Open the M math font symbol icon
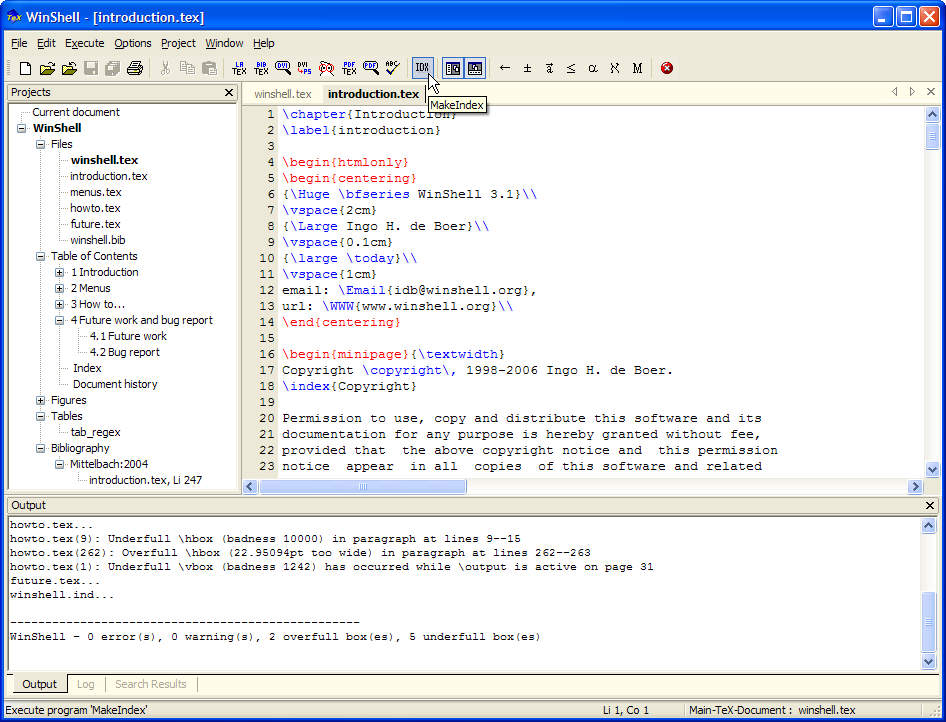 pos(637,68)
